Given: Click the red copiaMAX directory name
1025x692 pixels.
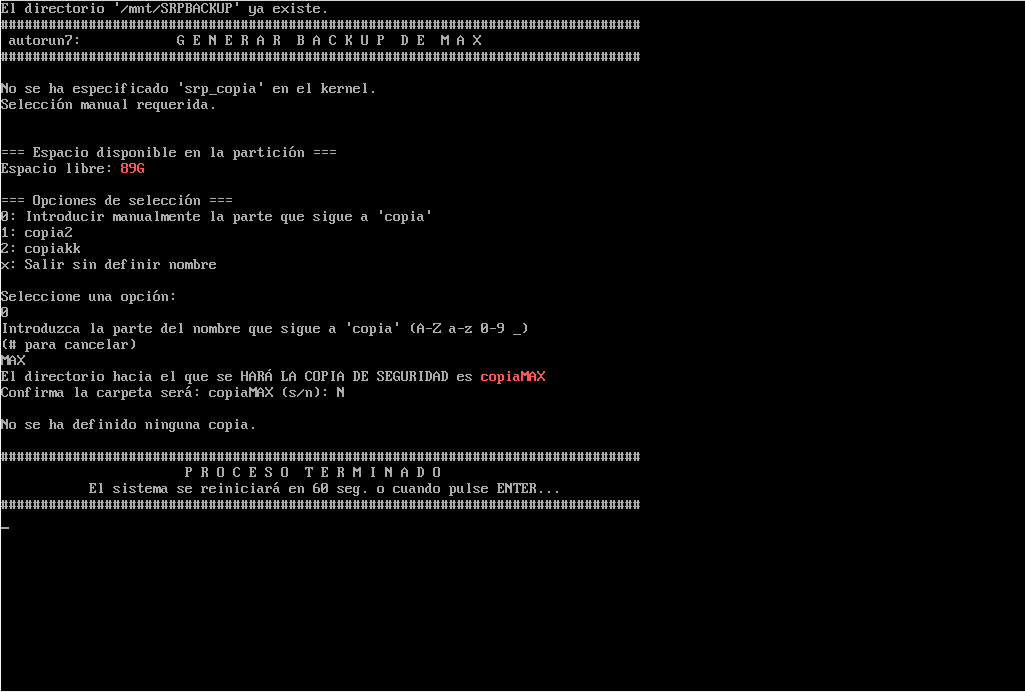Looking at the screenshot, I should (512, 376).
